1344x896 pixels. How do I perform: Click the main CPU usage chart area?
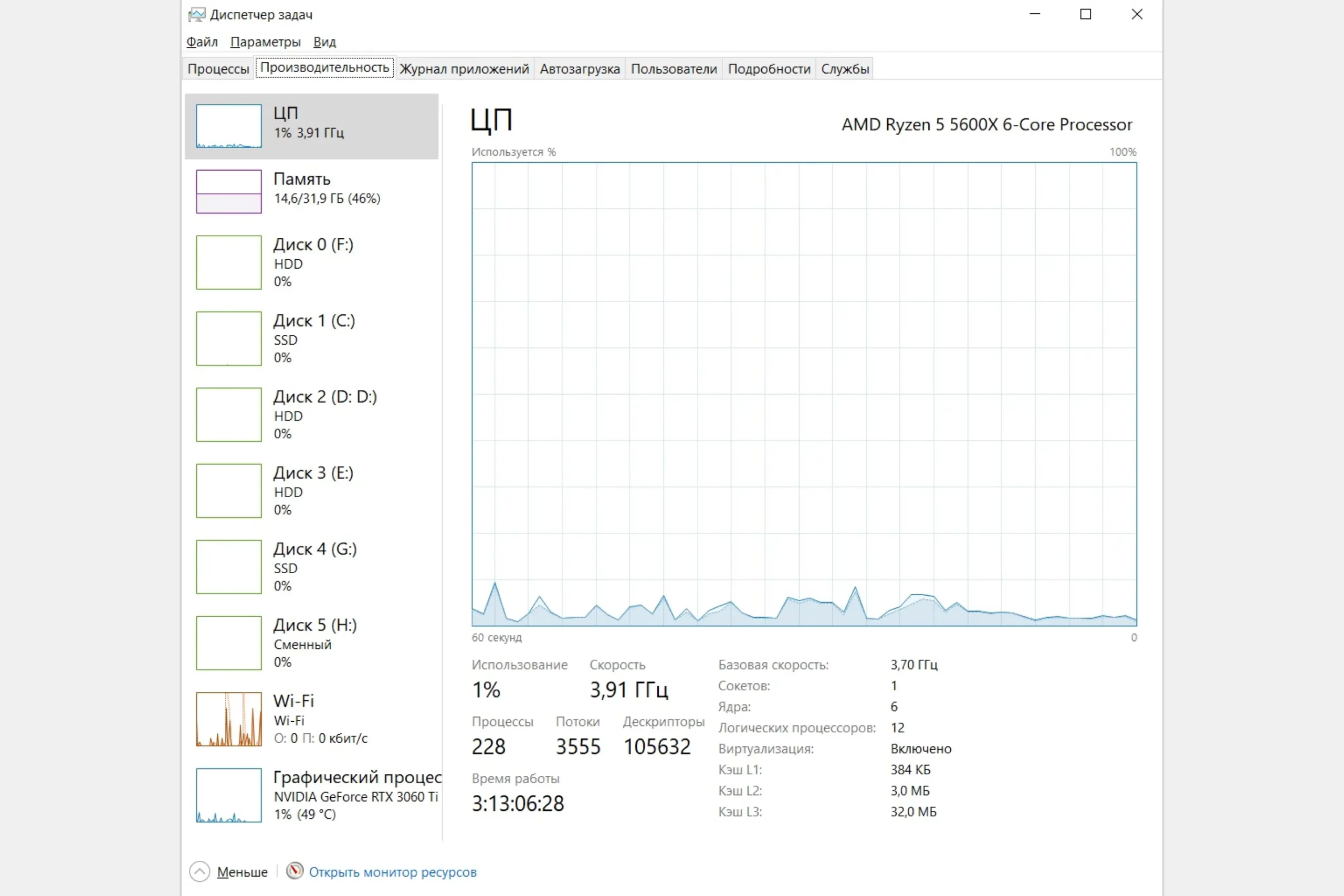pos(804,394)
